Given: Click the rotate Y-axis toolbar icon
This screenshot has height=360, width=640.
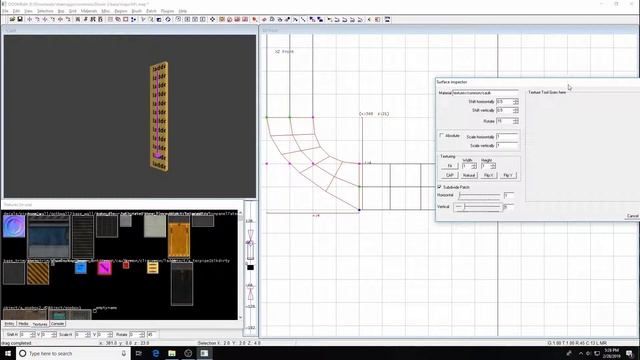Looking at the screenshot, I should click(x=53, y=19).
